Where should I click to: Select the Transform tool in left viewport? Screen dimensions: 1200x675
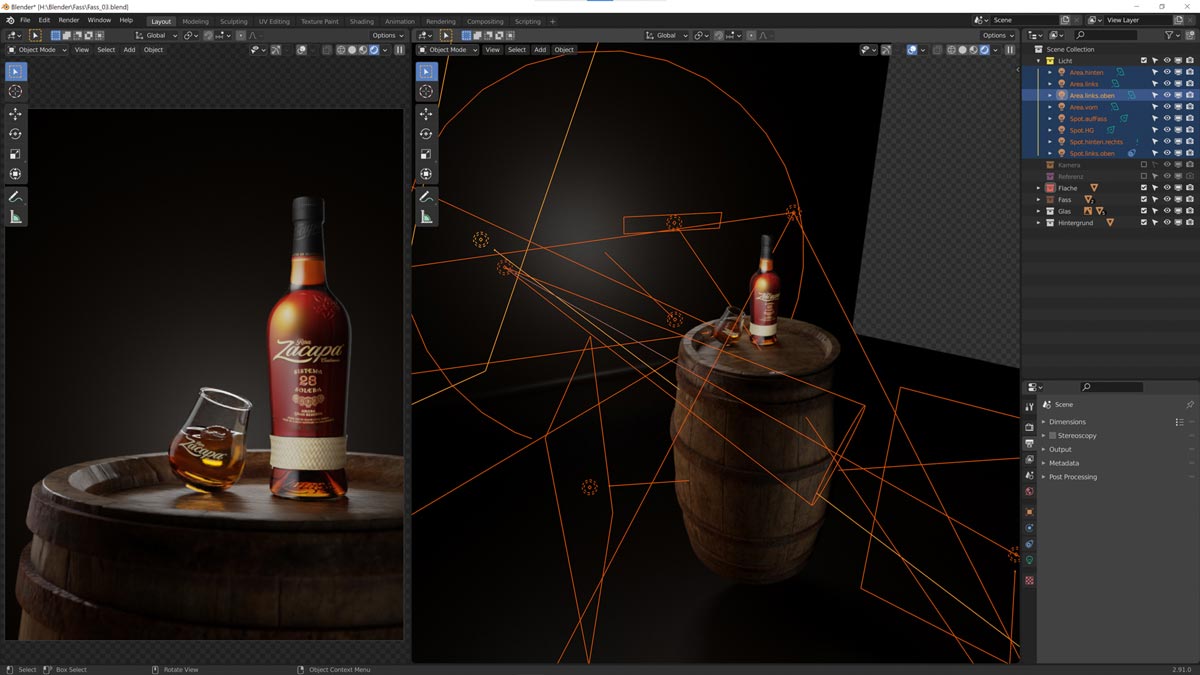point(15,174)
